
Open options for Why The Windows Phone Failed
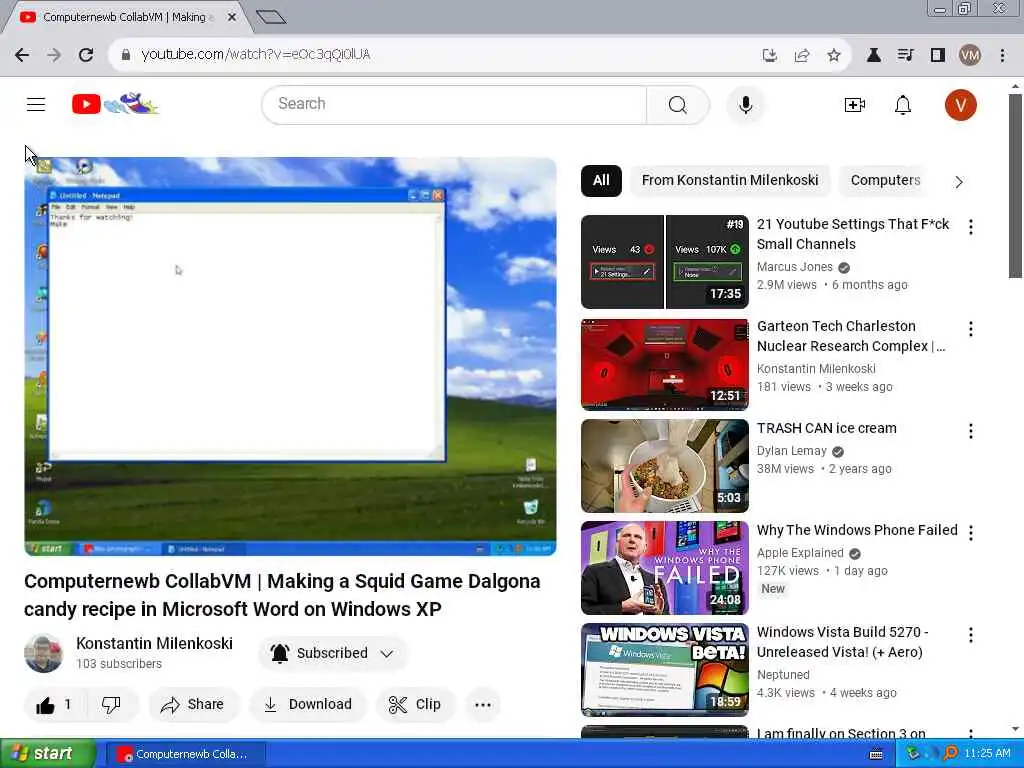click(x=970, y=532)
